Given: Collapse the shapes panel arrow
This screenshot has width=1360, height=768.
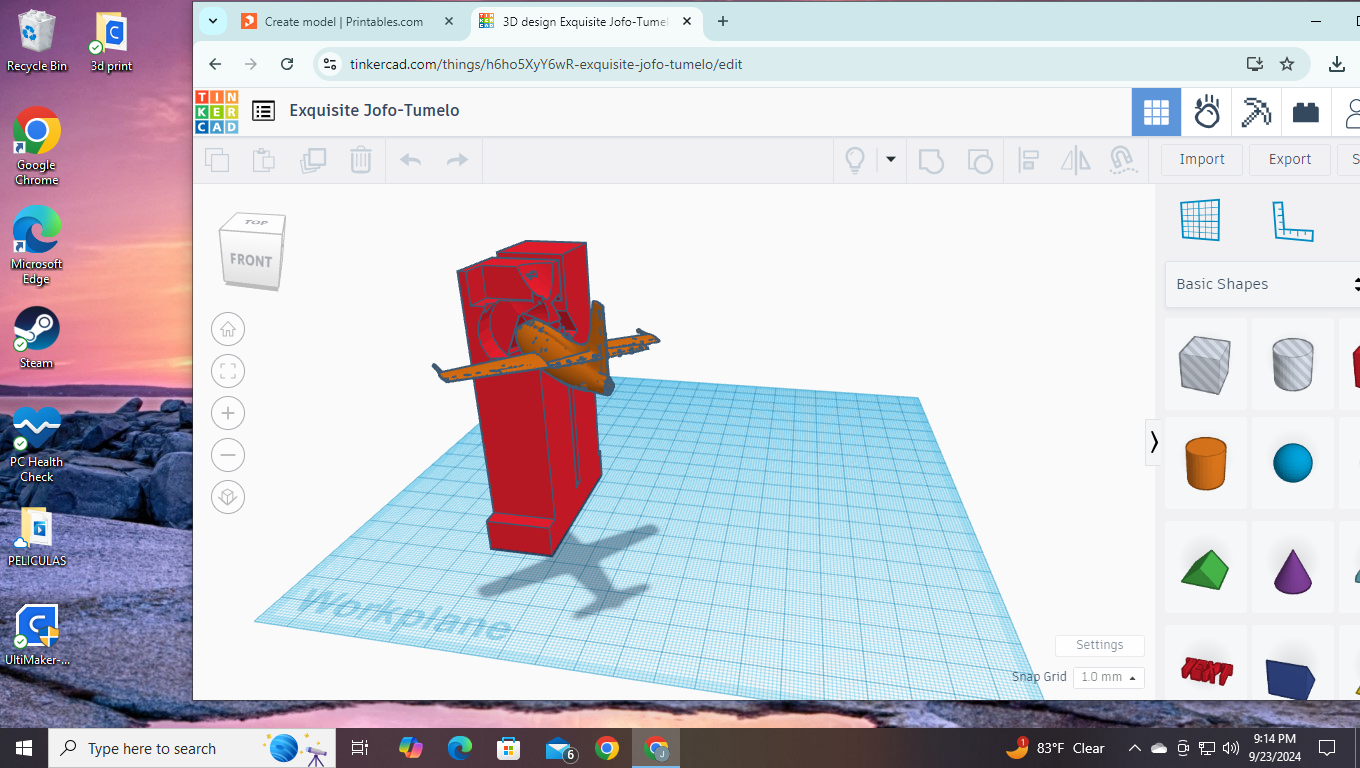Looking at the screenshot, I should (x=1154, y=442).
